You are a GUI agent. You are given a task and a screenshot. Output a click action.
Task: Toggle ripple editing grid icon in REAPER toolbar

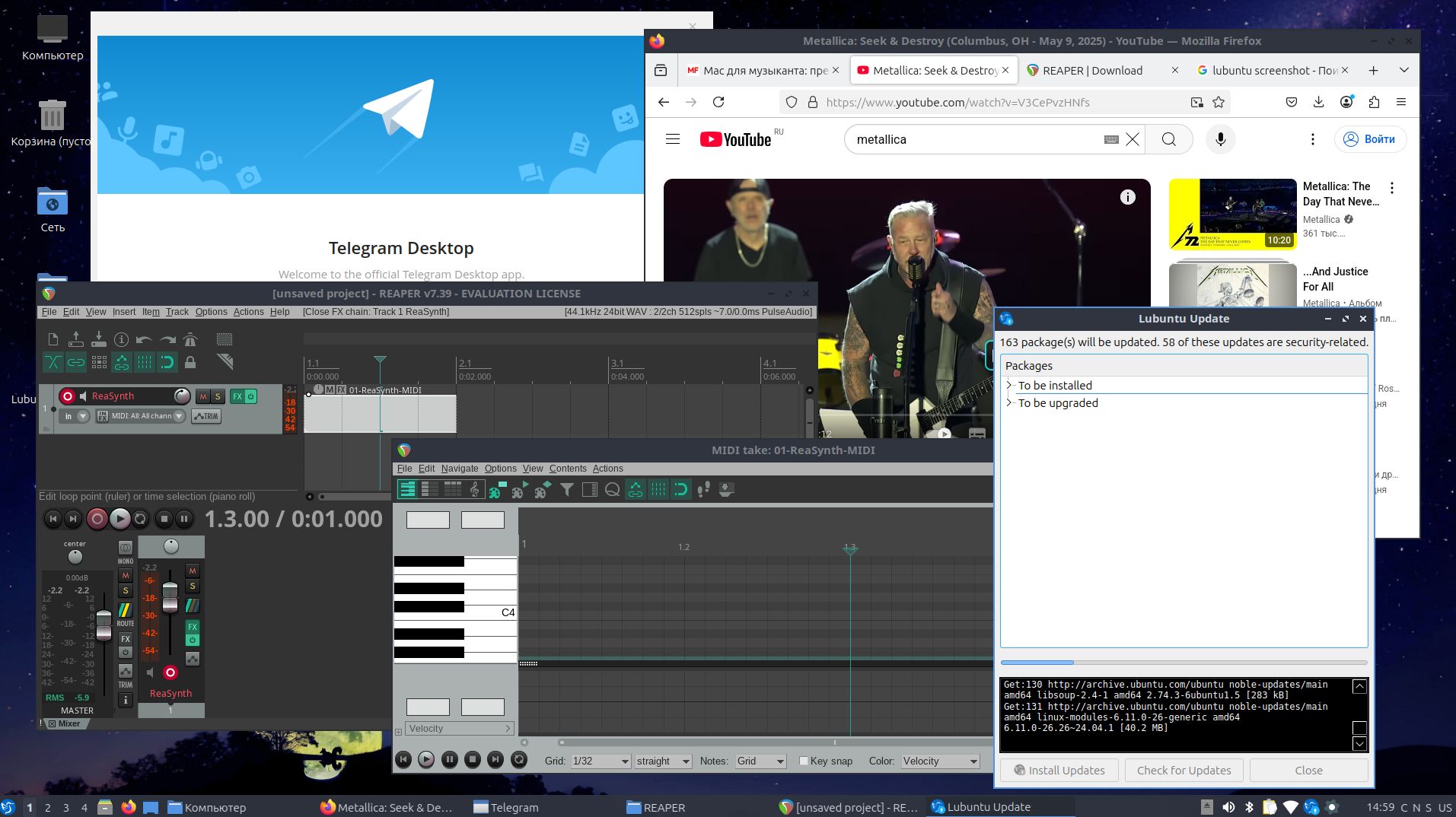pos(99,362)
